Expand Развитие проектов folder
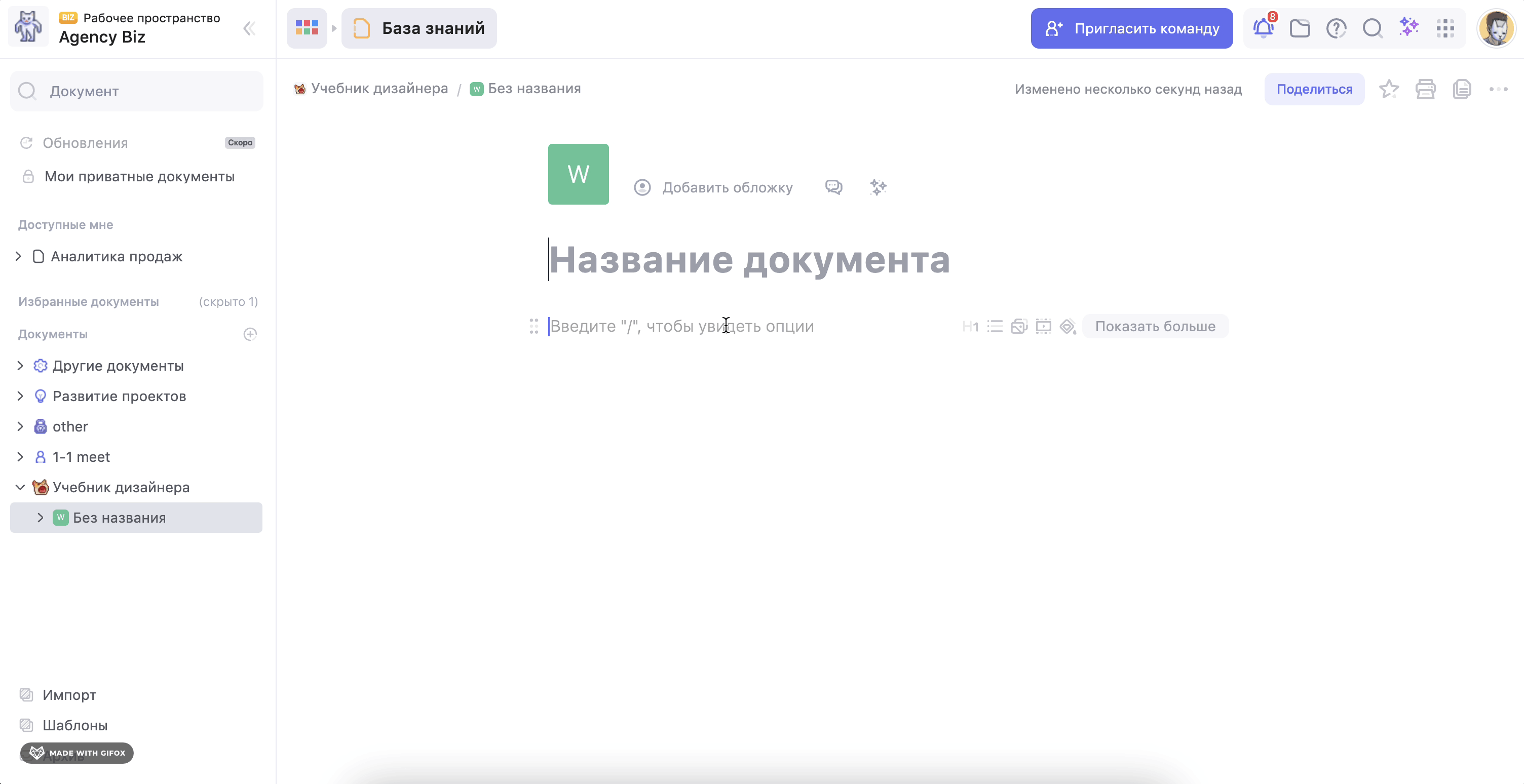Viewport: 1524px width, 784px height. (20, 396)
